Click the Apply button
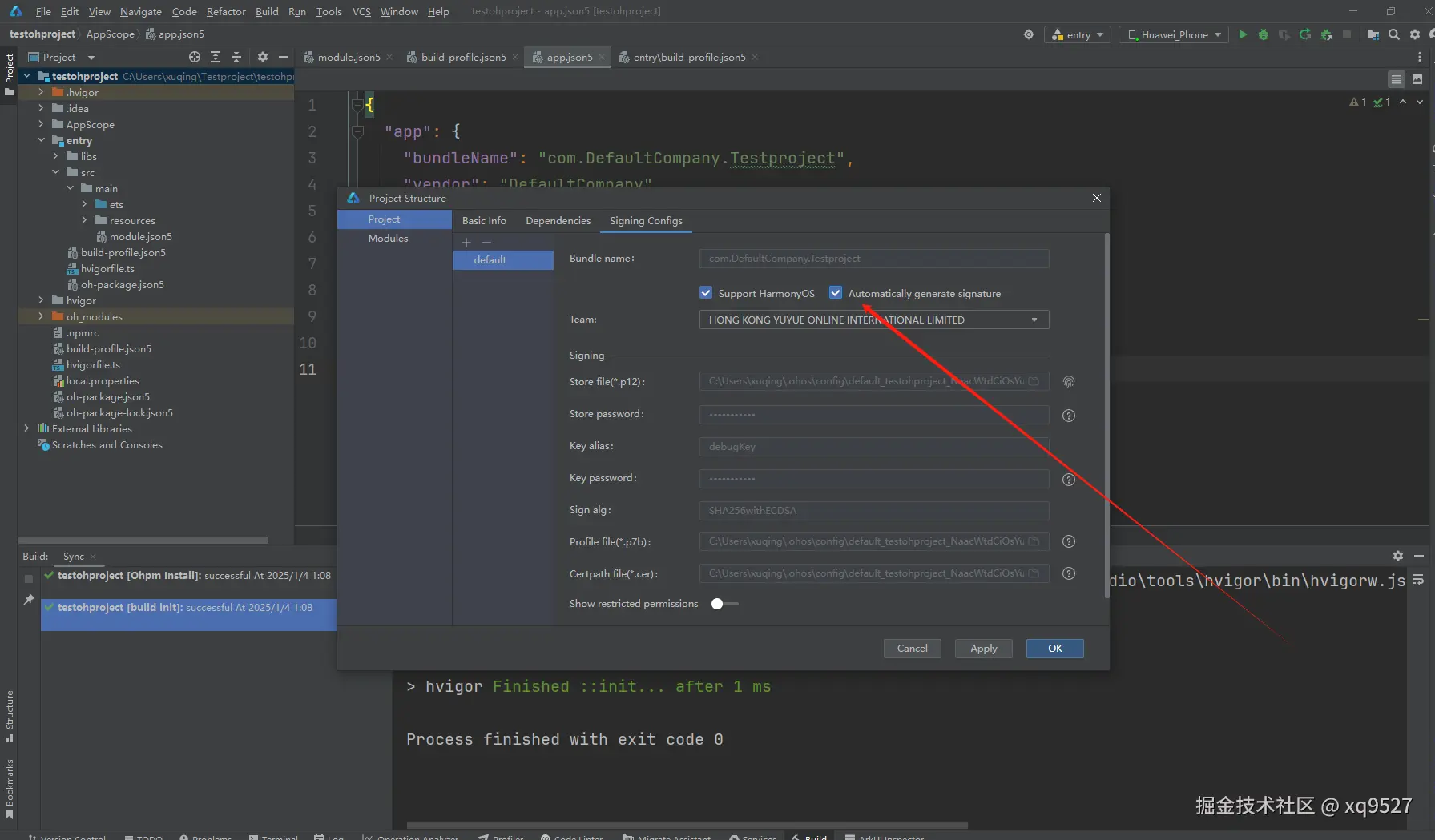The image size is (1435, 840). [x=983, y=649]
